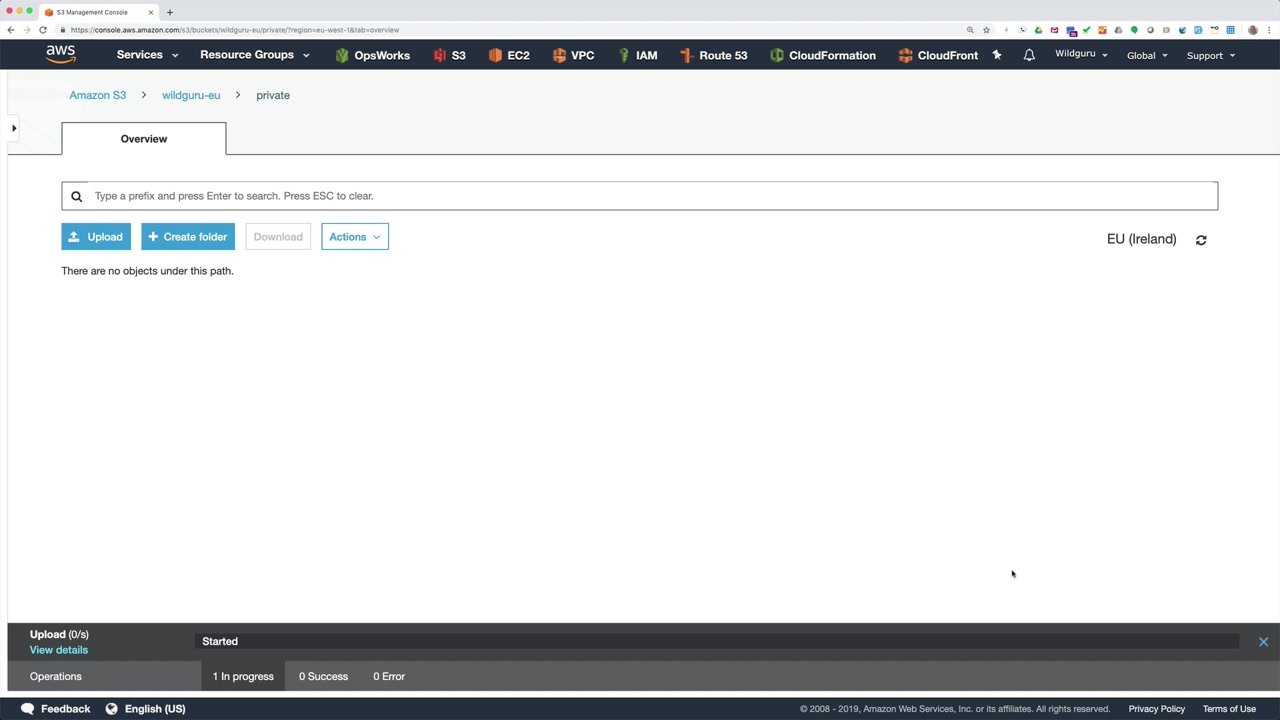Reload the browser page
Image resolution: width=1280 pixels, height=720 pixels.
[x=43, y=30]
